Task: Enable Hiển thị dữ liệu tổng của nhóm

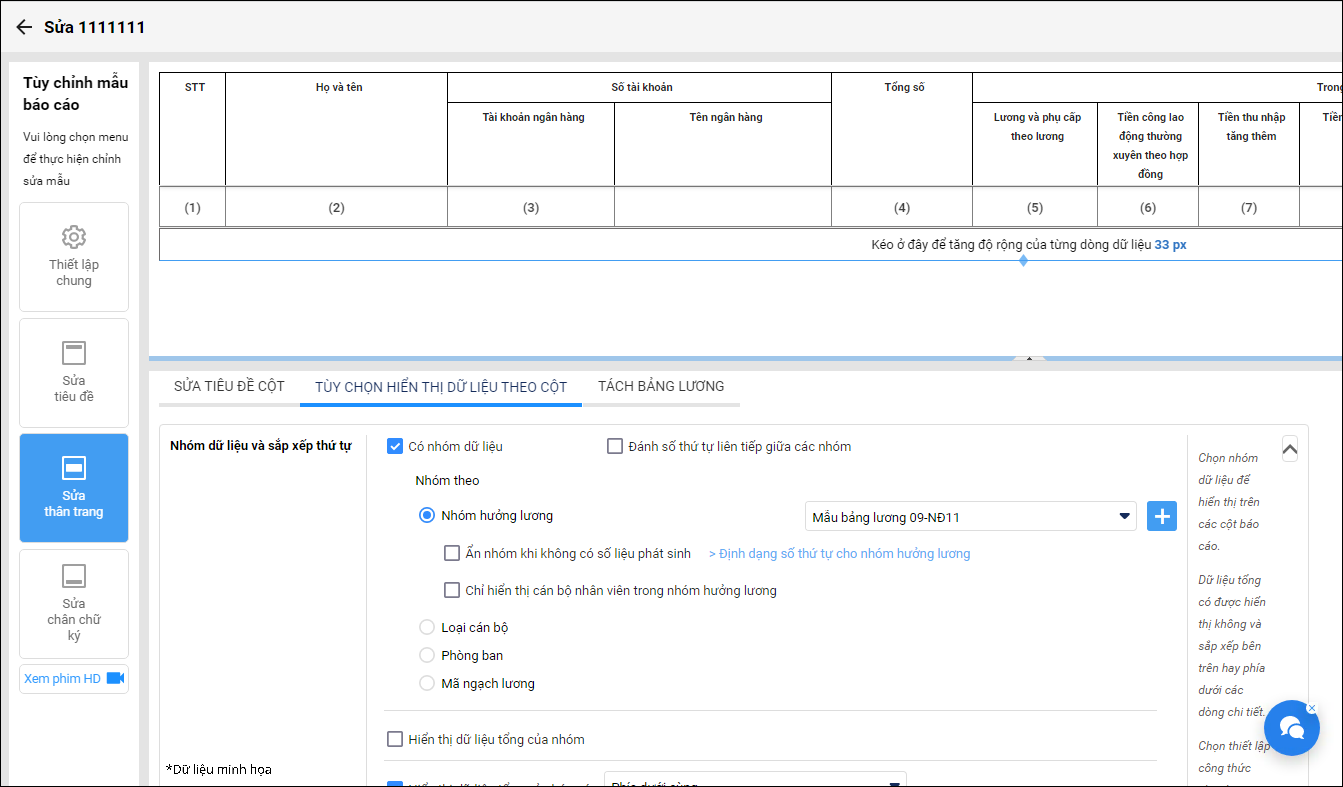Action: 395,739
